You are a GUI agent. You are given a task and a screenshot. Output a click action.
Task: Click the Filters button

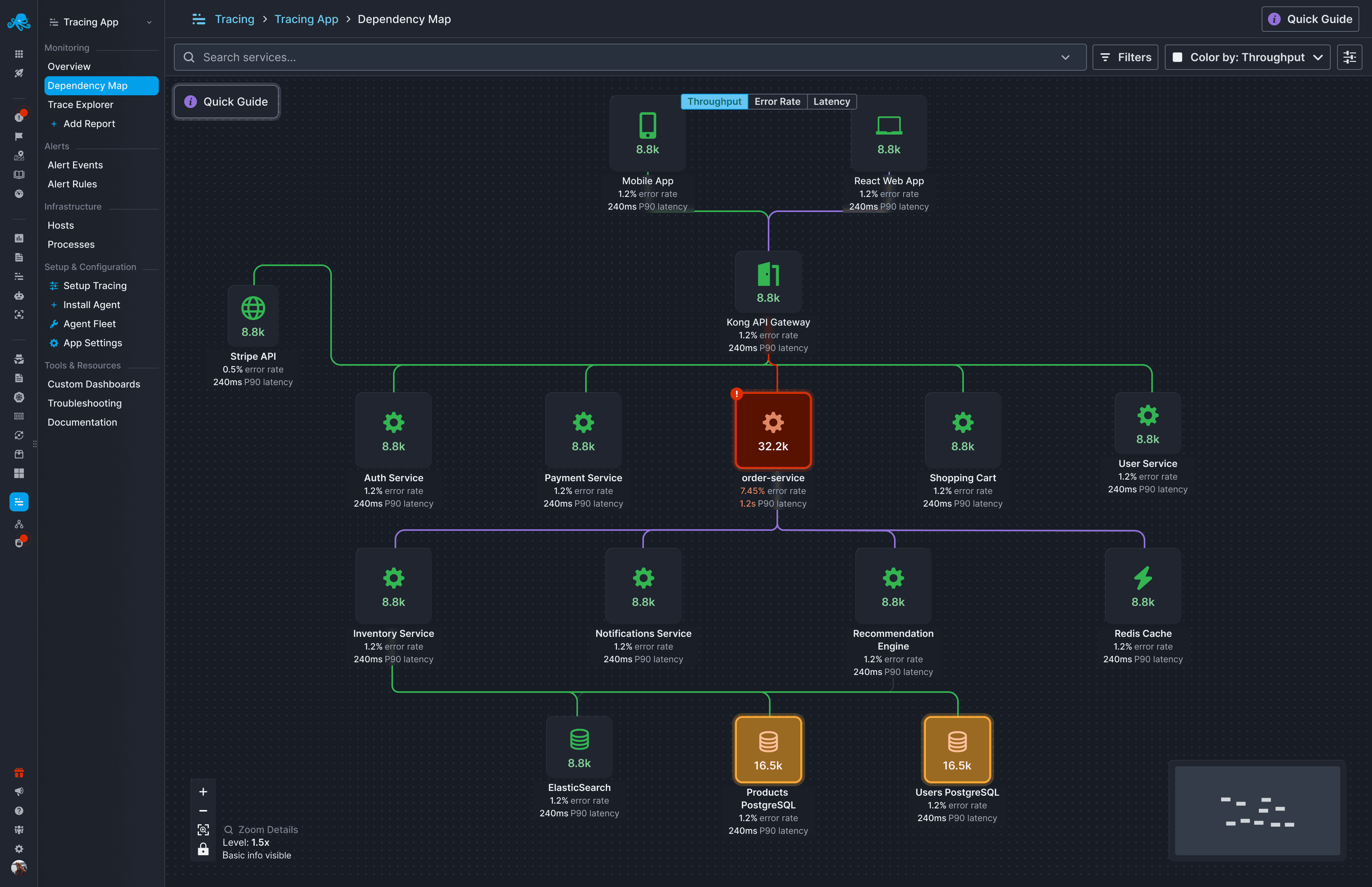(x=1125, y=57)
